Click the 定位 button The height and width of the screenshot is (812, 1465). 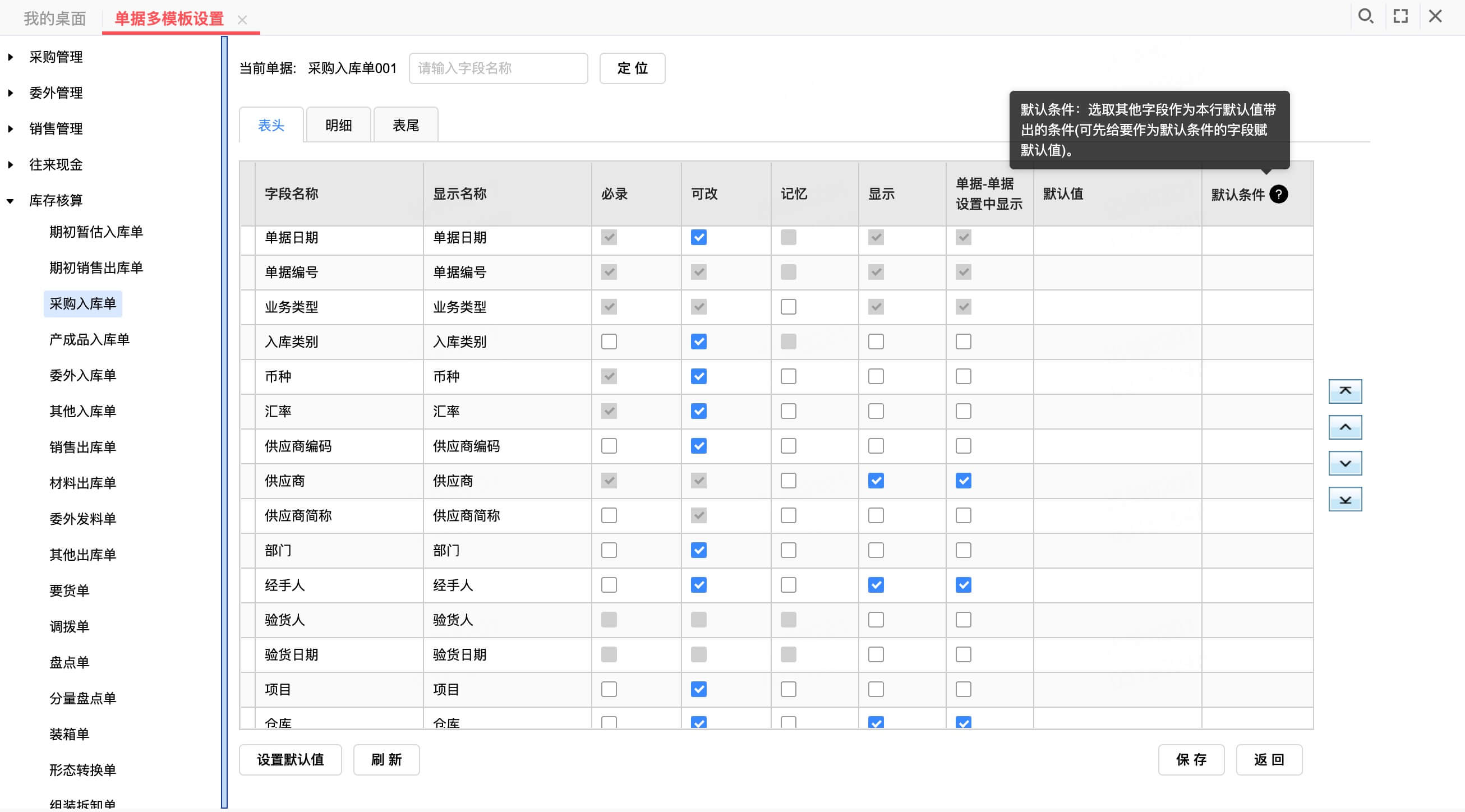(x=632, y=68)
